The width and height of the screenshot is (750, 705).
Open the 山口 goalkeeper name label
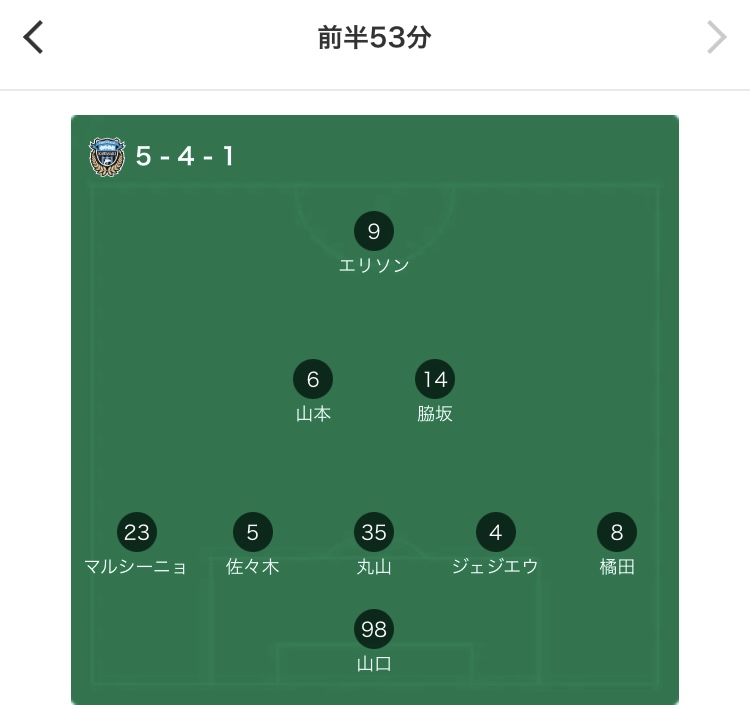point(374,663)
